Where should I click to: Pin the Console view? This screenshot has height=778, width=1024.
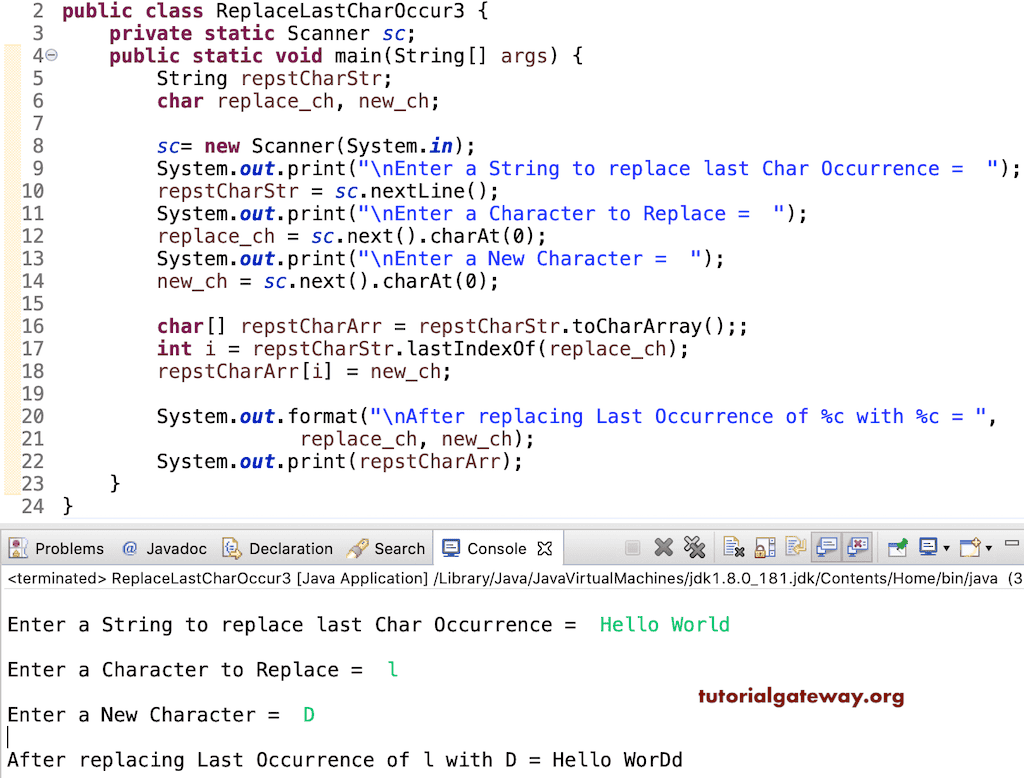pos(896,547)
